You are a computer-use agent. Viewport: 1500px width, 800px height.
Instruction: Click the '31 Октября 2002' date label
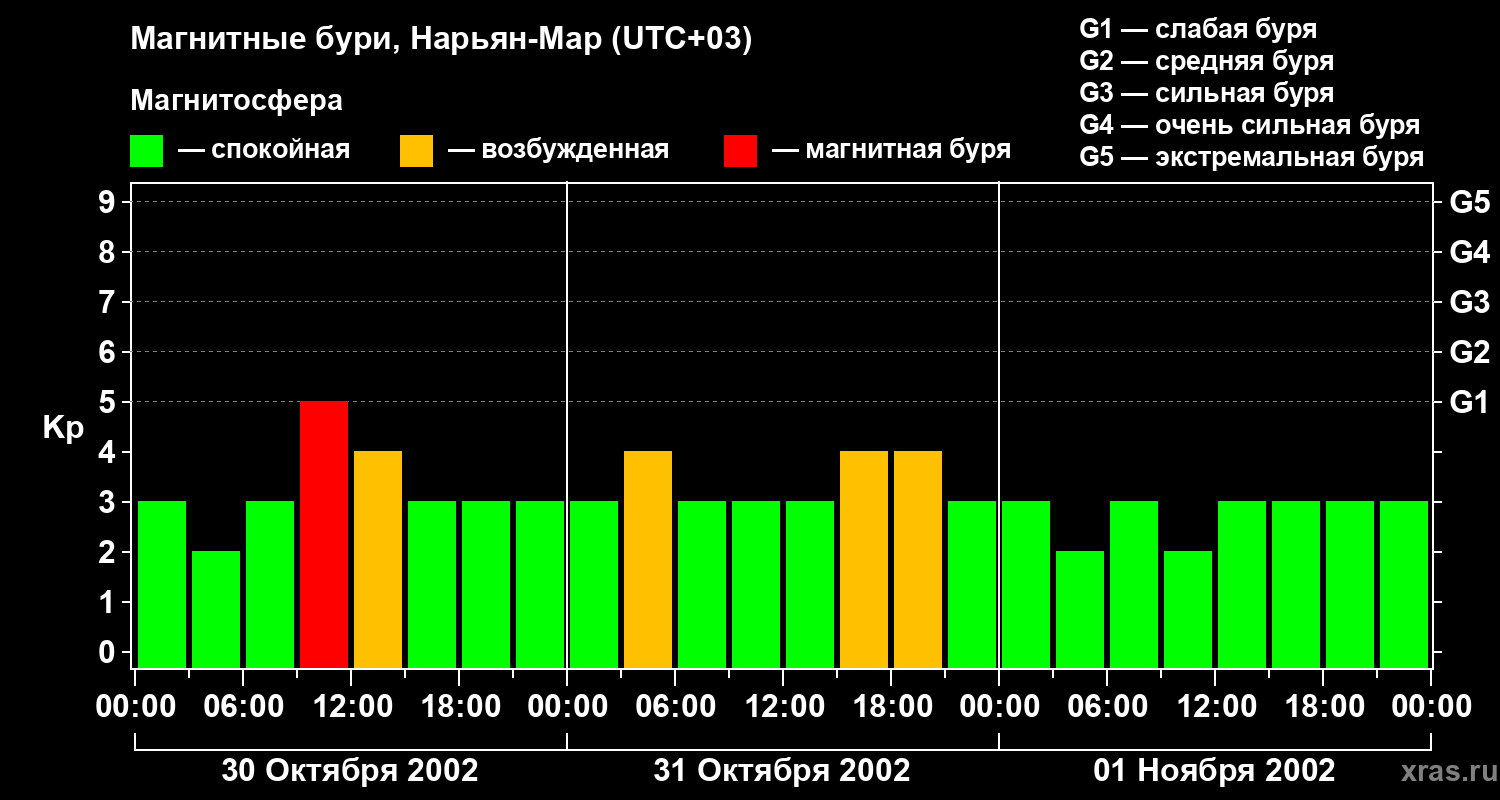pyautogui.click(x=782, y=771)
